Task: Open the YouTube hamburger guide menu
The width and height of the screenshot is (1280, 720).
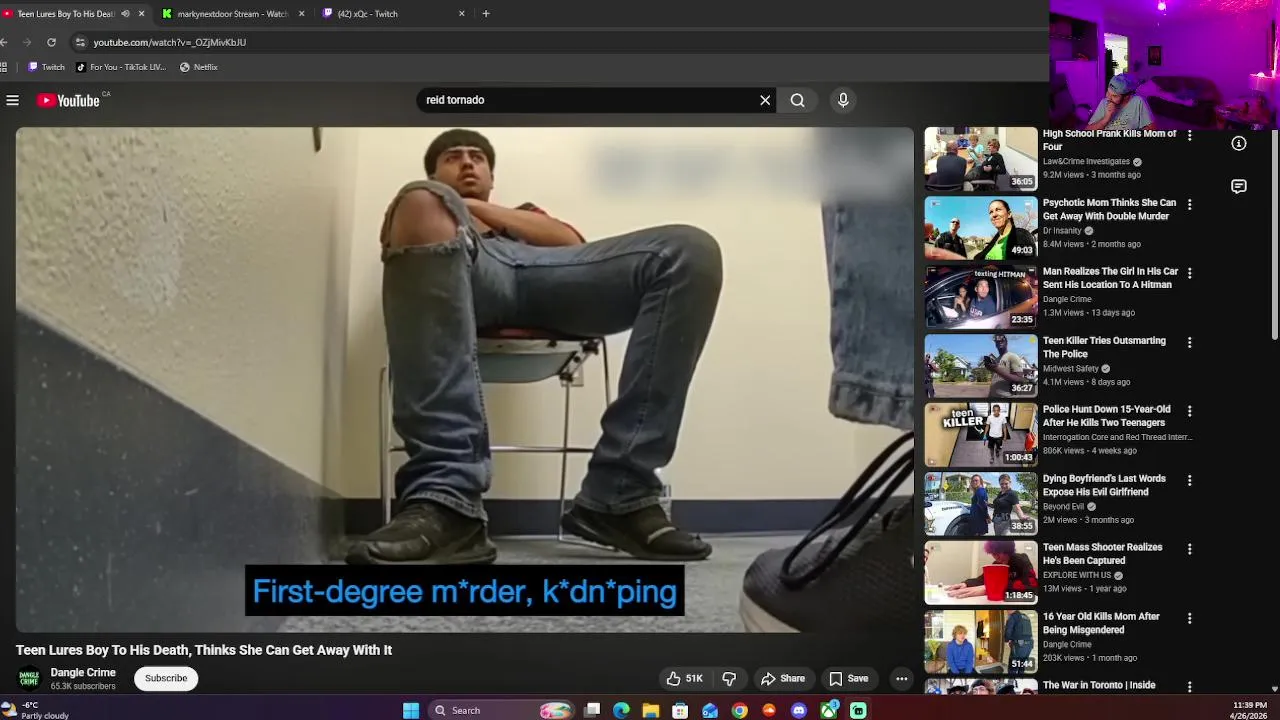Action: pyautogui.click(x=12, y=100)
